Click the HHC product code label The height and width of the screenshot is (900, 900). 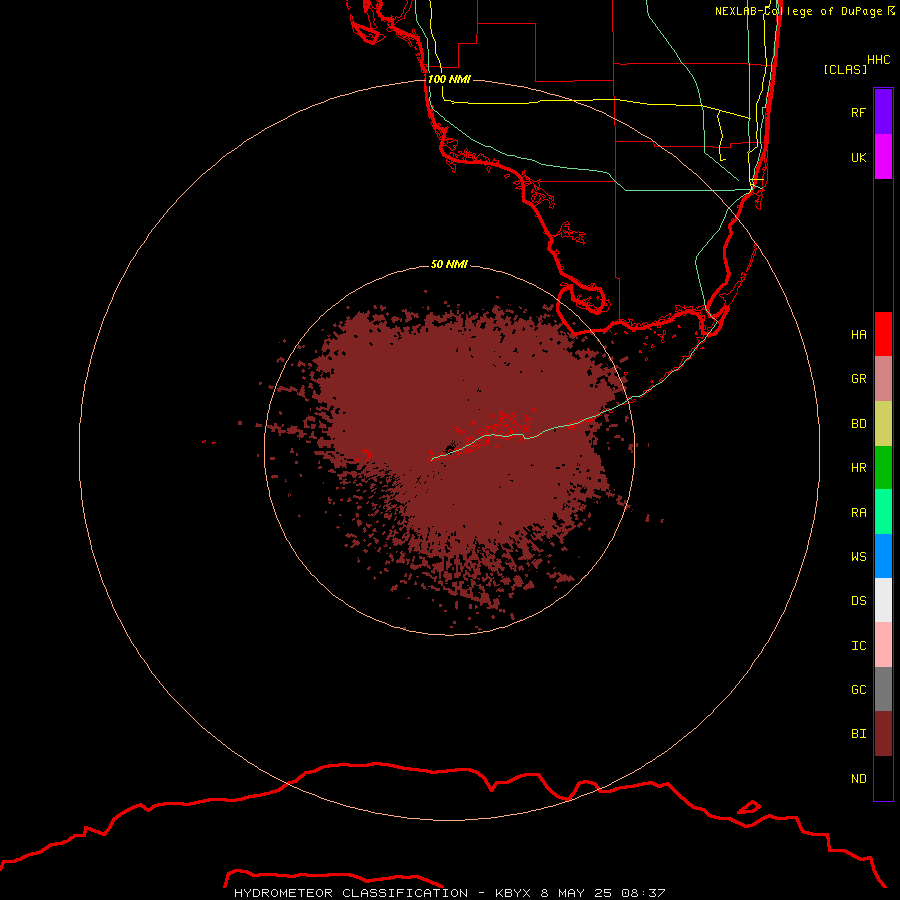[879, 60]
